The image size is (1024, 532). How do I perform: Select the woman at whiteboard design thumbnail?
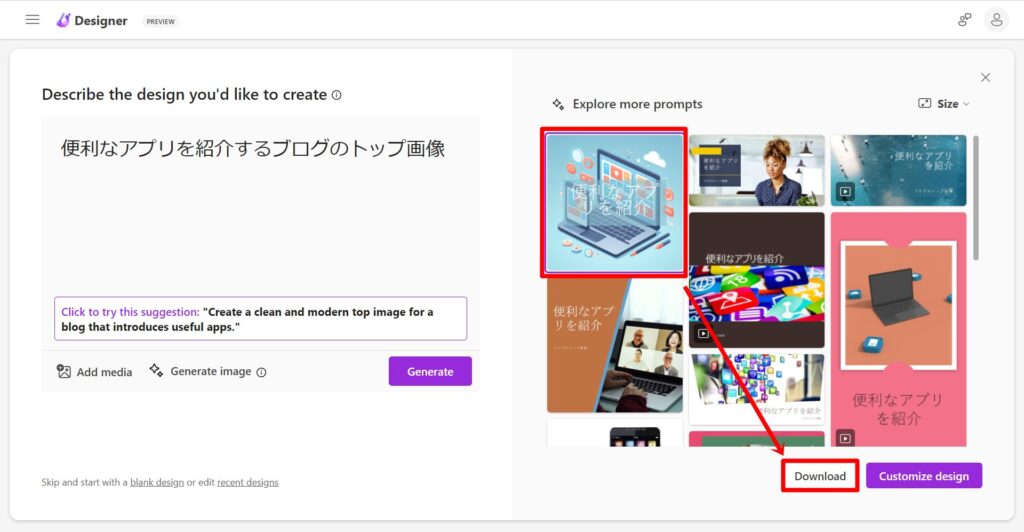756,170
